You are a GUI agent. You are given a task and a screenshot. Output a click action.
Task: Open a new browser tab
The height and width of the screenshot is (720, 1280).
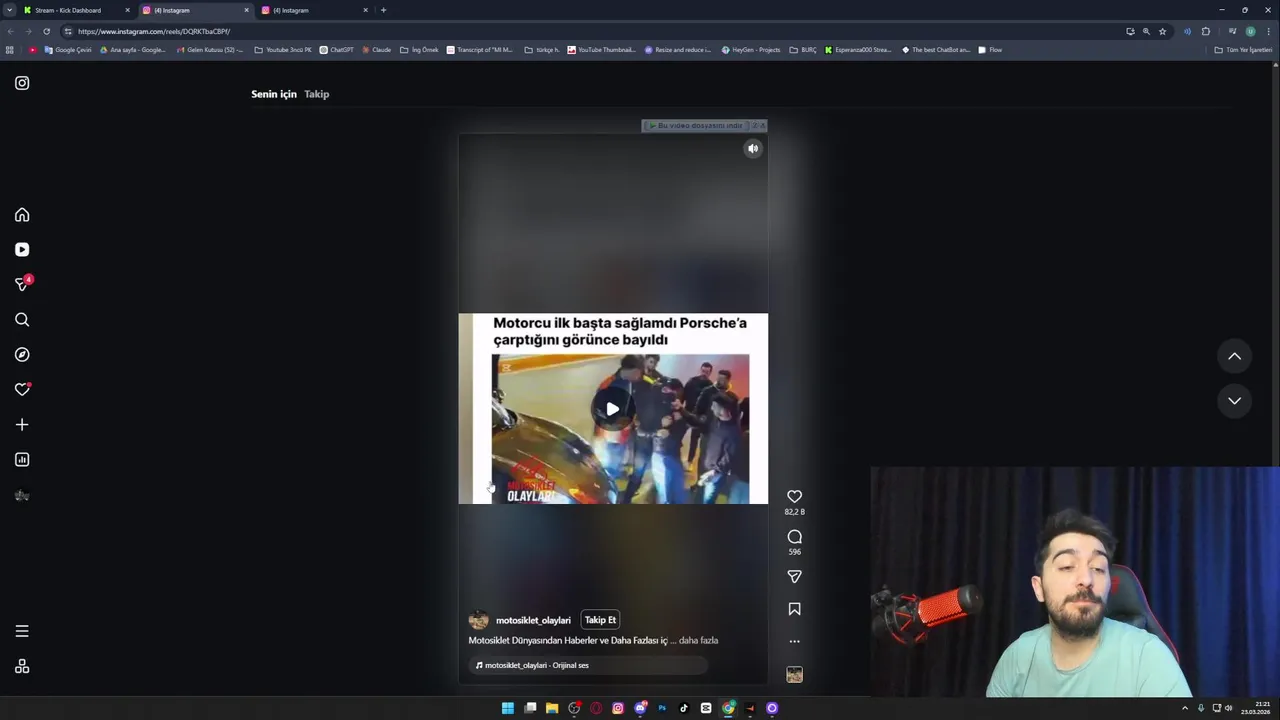[383, 10]
